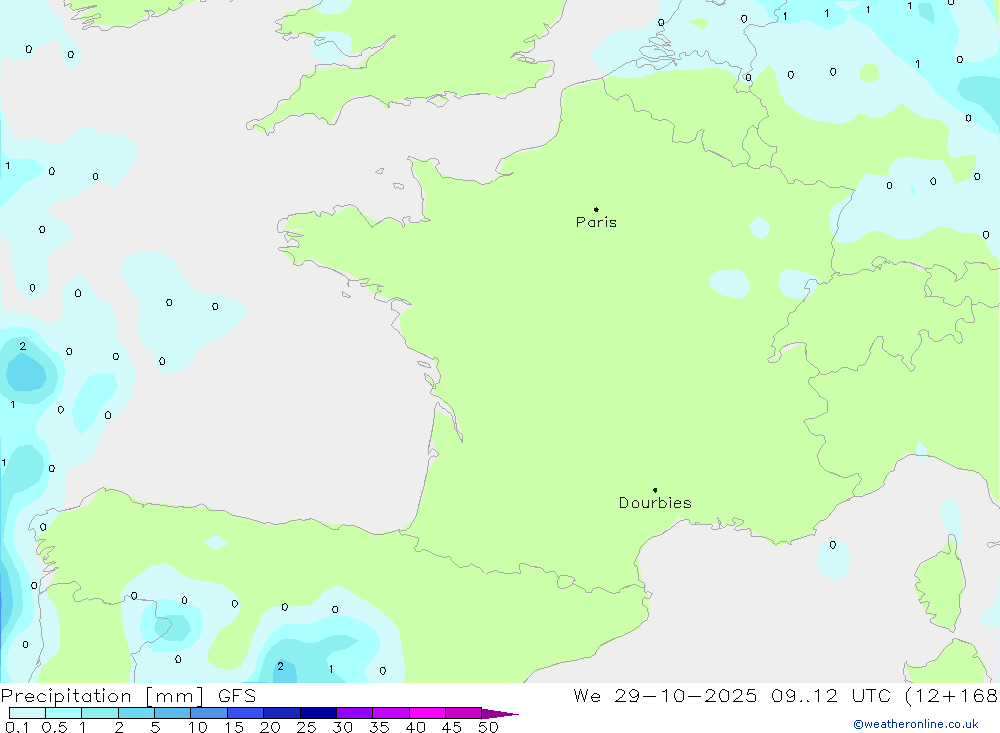Click the GFS model name text
Screen dimensions: 1000x733
coord(237,696)
